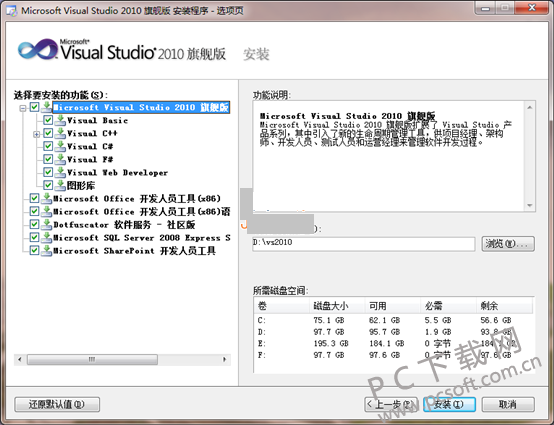Uncheck the SharePoint 开发人员工具 checkbox

(34, 250)
